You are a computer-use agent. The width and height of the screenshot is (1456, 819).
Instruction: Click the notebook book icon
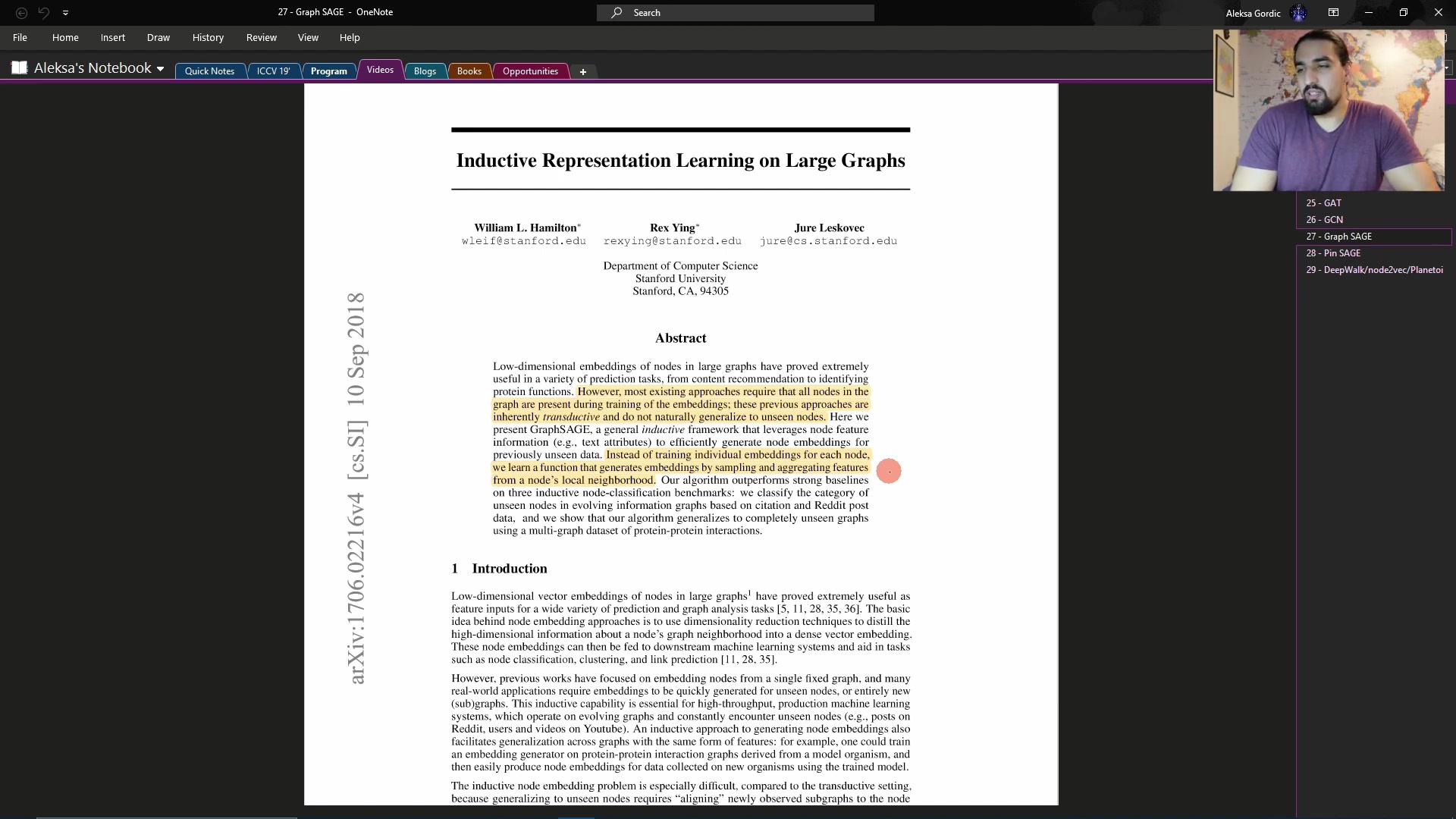click(20, 68)
